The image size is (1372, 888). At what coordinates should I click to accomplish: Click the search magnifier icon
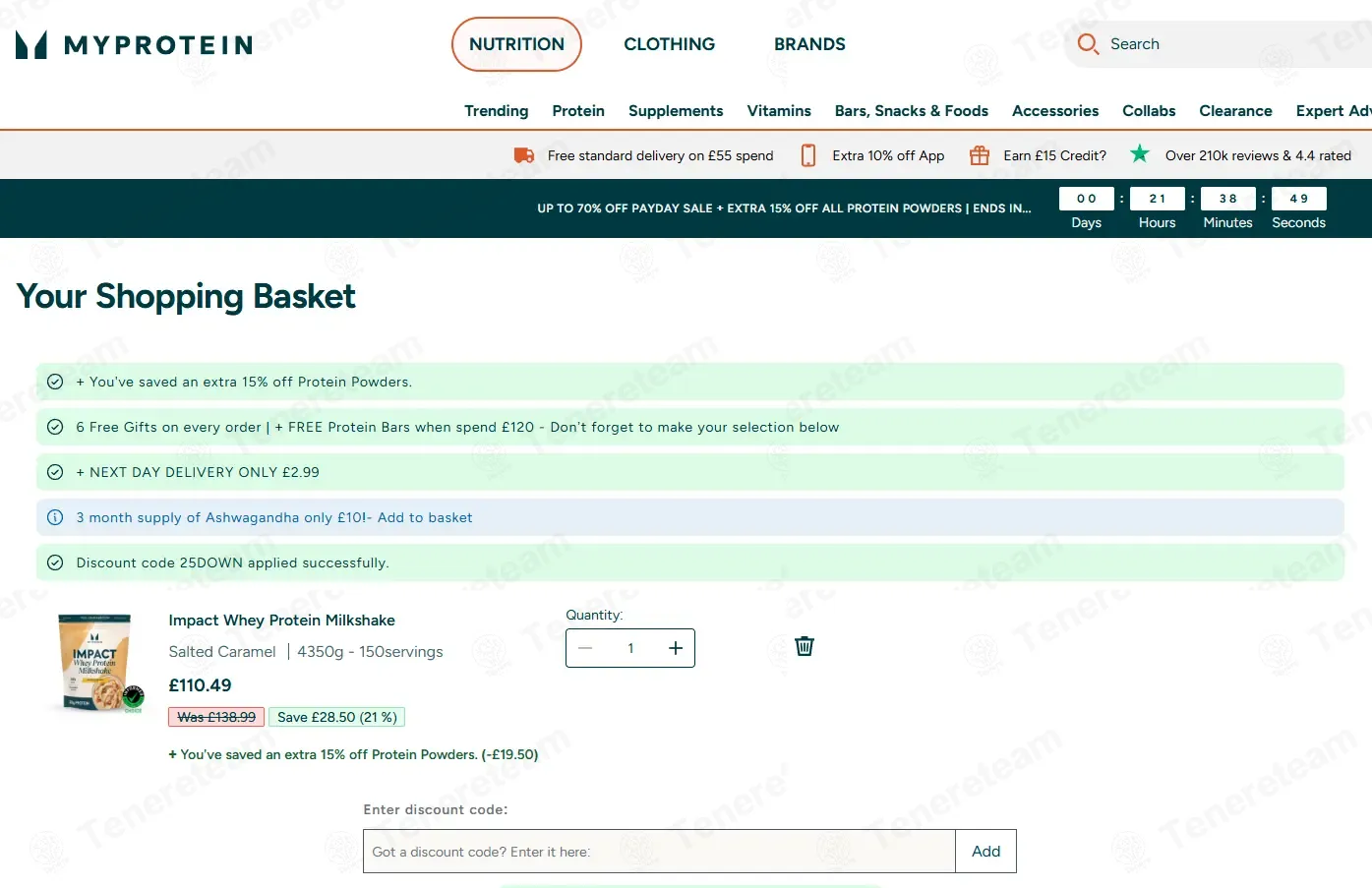coord(1088,44)
